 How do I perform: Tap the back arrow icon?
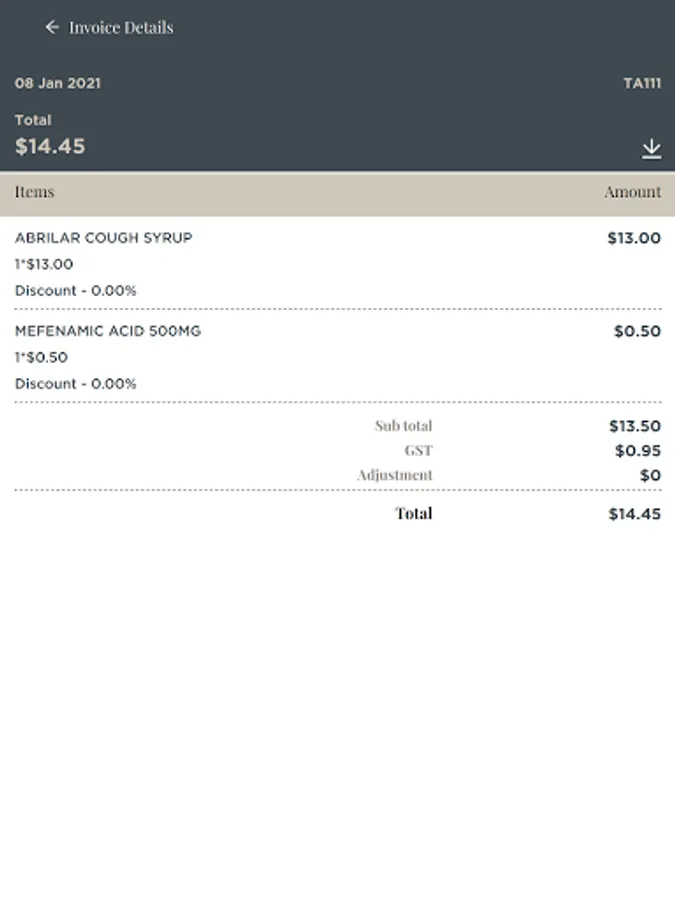point(52,28)
